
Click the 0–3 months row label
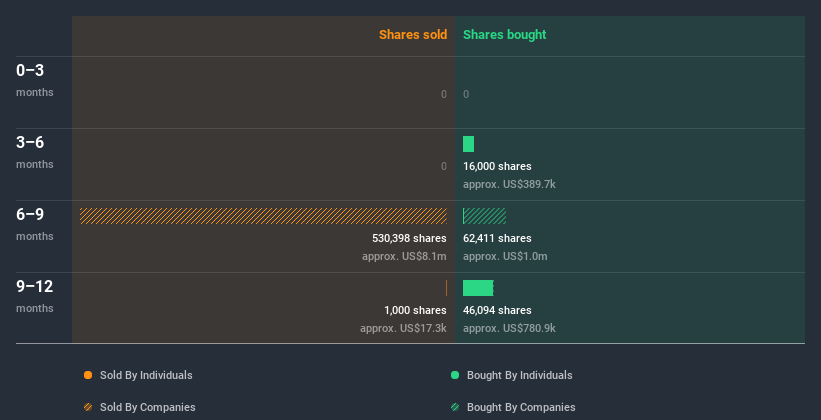click(x=35, y=80)
